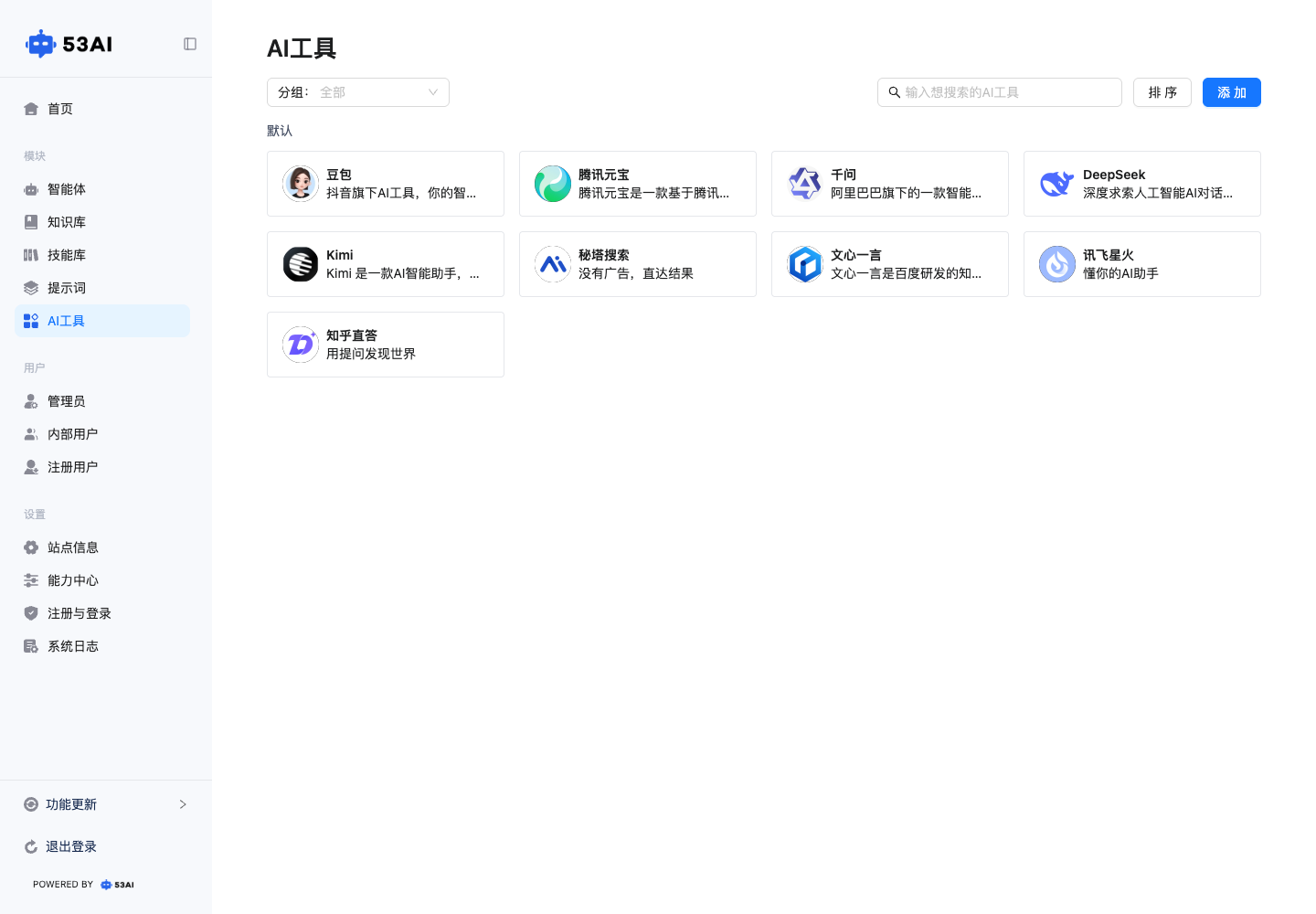
Task: Click the 腾讯元宝 green logo icon
Action: [553, 184]
